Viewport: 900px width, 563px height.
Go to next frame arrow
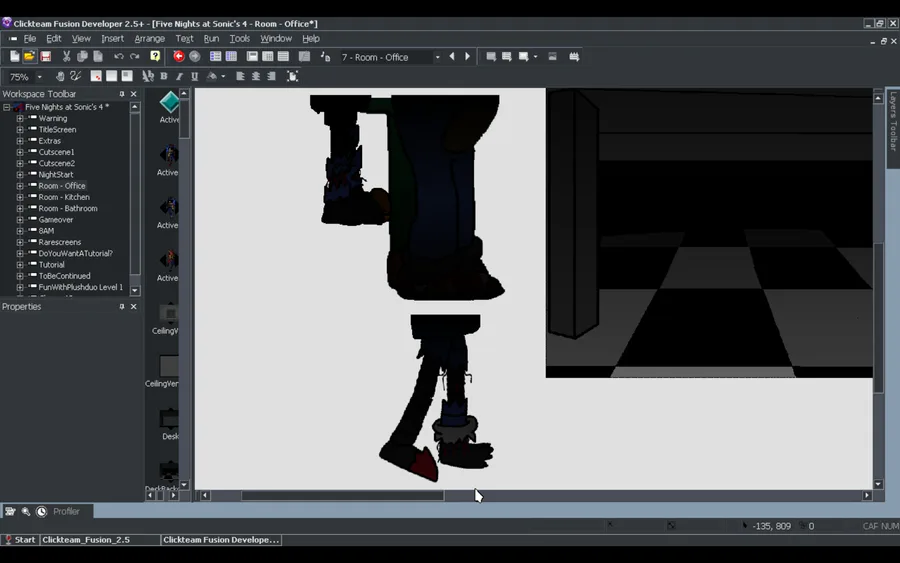tap(467, 57)
